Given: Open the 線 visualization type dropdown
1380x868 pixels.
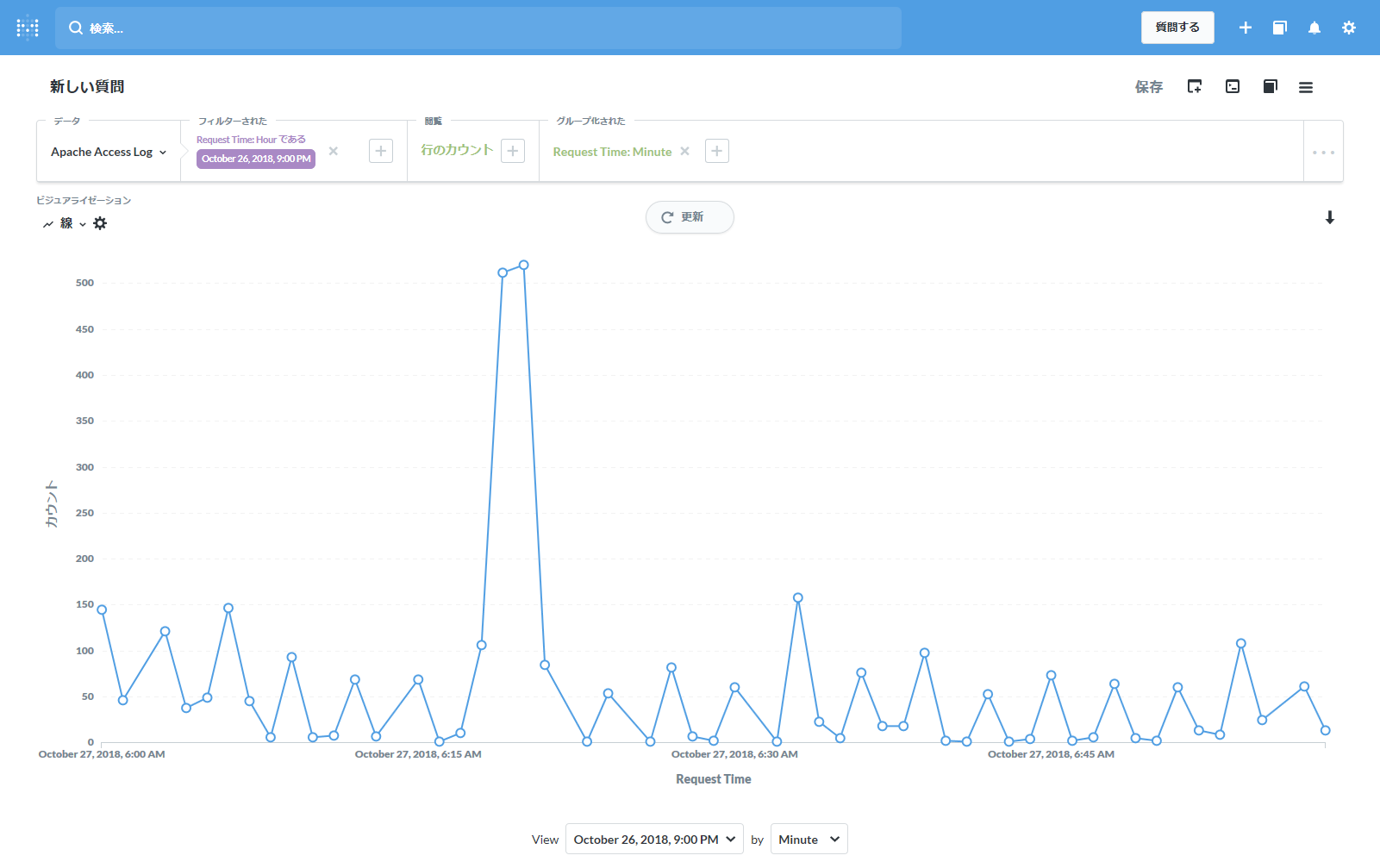Looking at the screenshot, I should (65, 223).
